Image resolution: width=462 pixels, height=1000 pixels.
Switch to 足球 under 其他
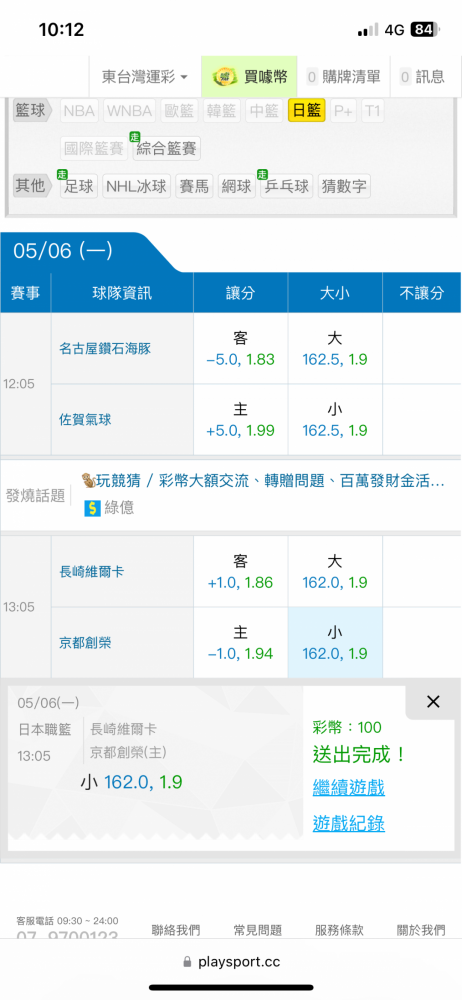tap(78, 186)
